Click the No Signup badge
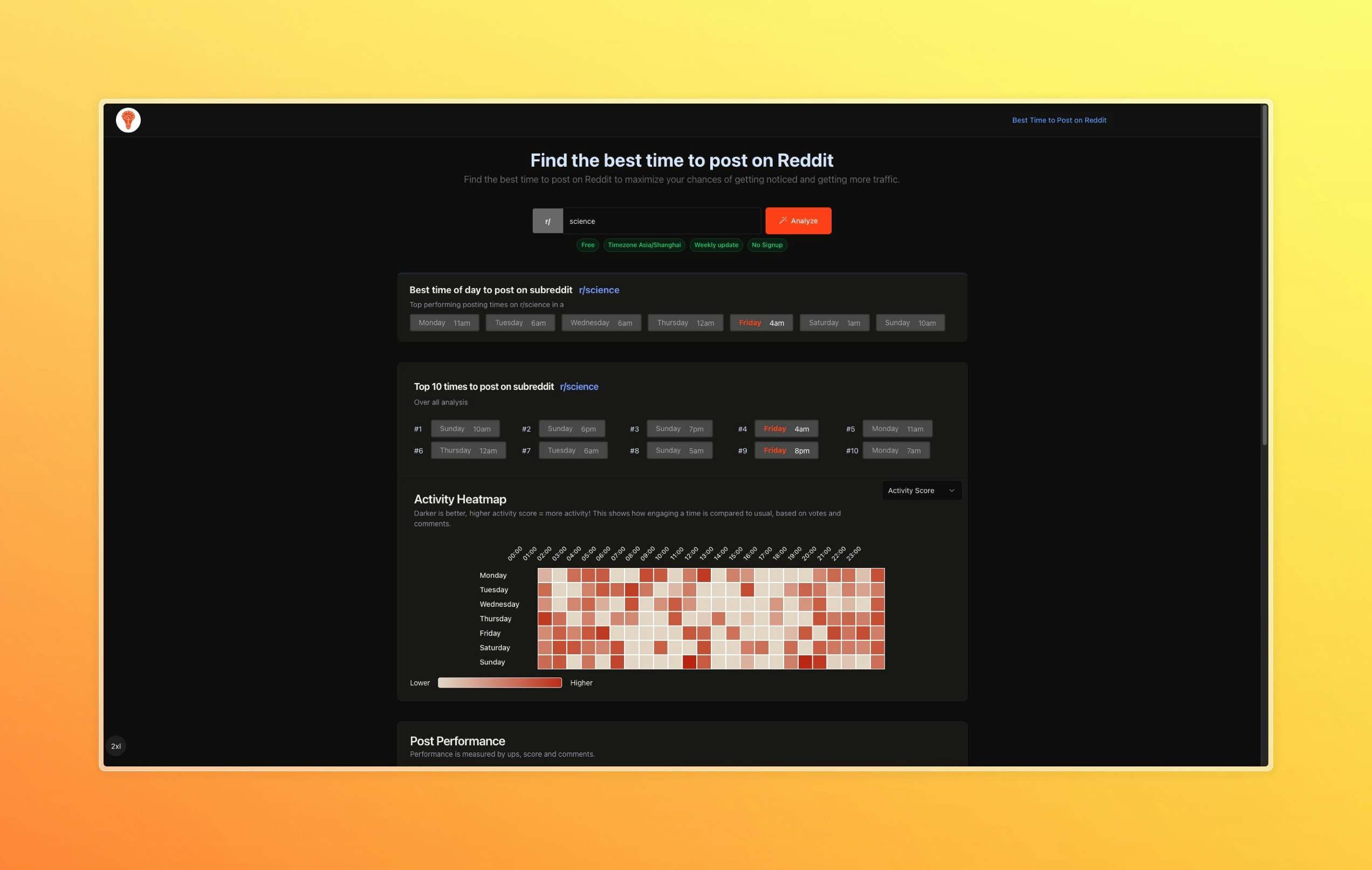 [767, 245]
